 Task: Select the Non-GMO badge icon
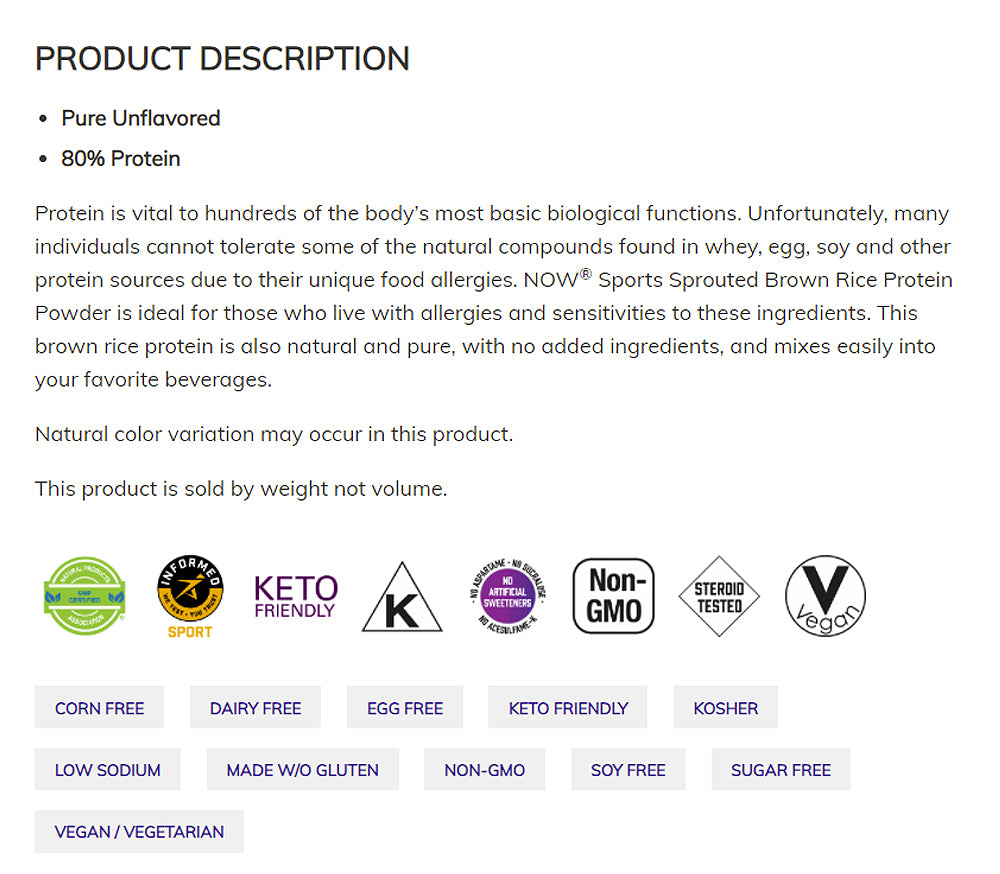(x=613, y=594)
